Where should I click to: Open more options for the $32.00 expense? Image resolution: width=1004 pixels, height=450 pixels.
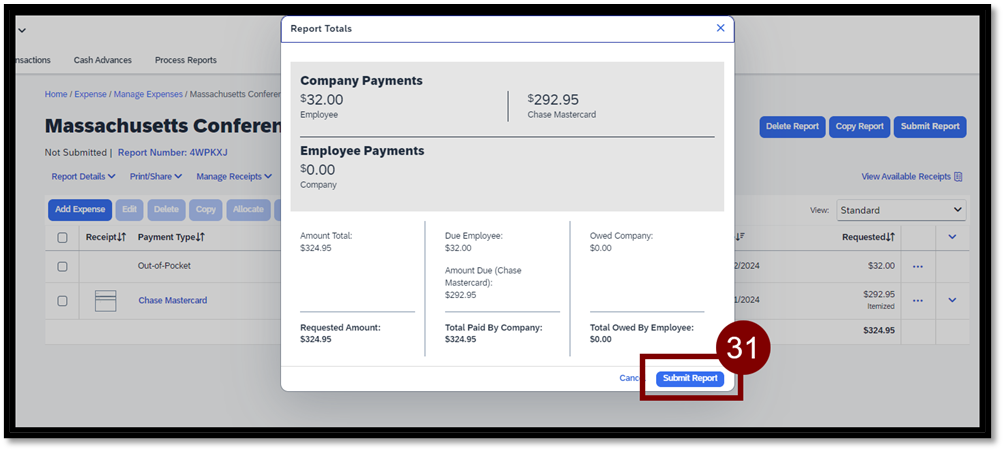point(917,266)
